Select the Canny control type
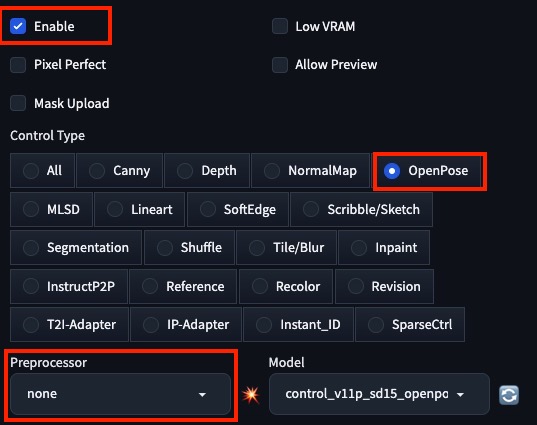537x425 pixels. pyautogui.click(x=119, y=171)
